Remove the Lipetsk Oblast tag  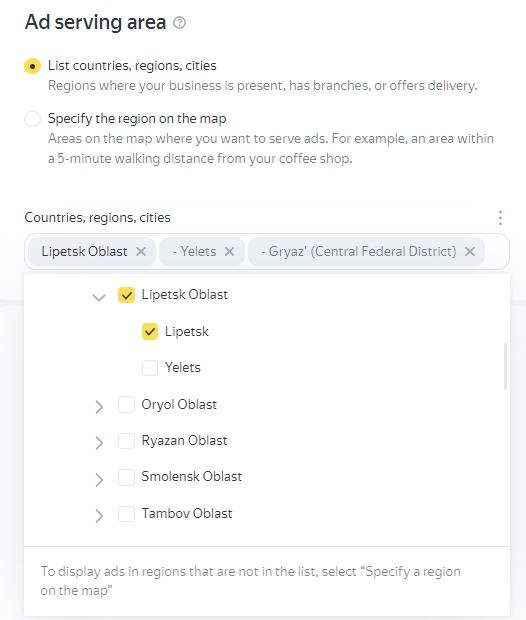(x=141, y=251)
